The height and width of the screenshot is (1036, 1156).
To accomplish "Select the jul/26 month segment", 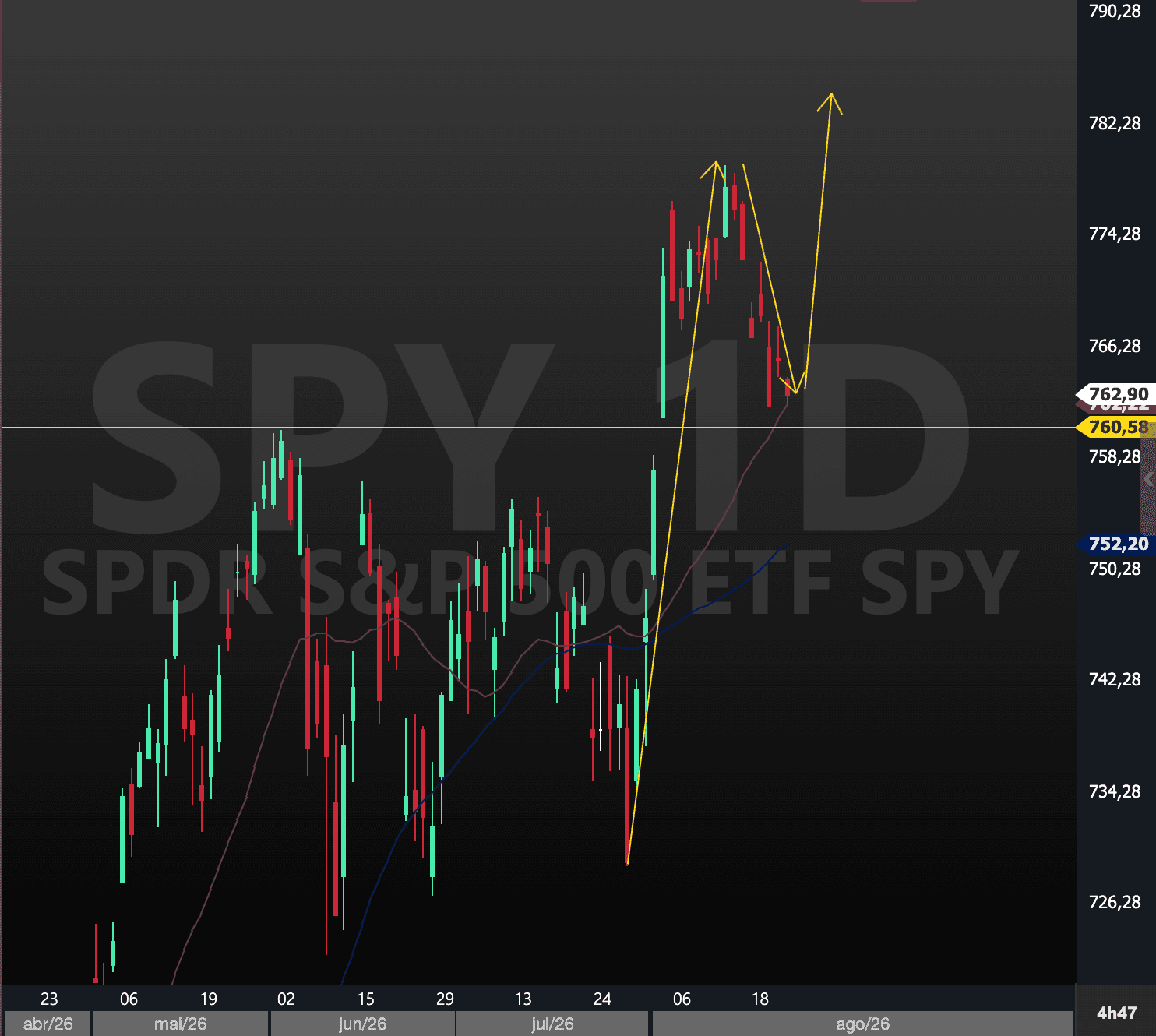I will pyautogui.click(x=552, y=1024).
